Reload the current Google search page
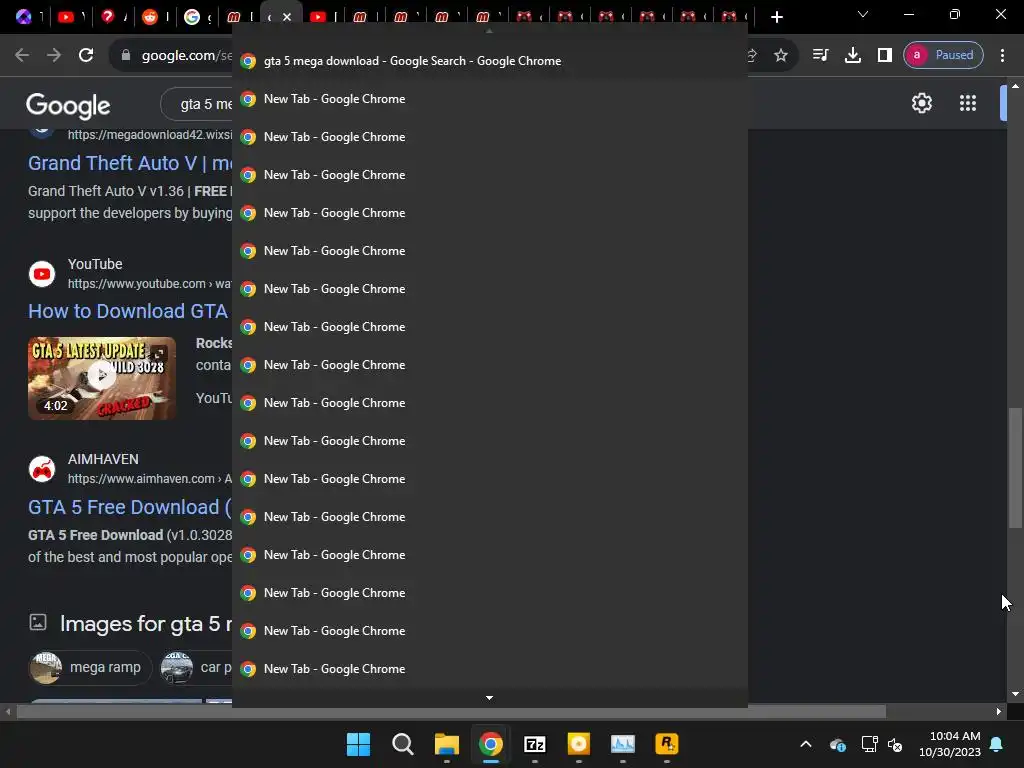This screenshot has width=1024, height=768. pyautogui.click(x=86, y=55)
